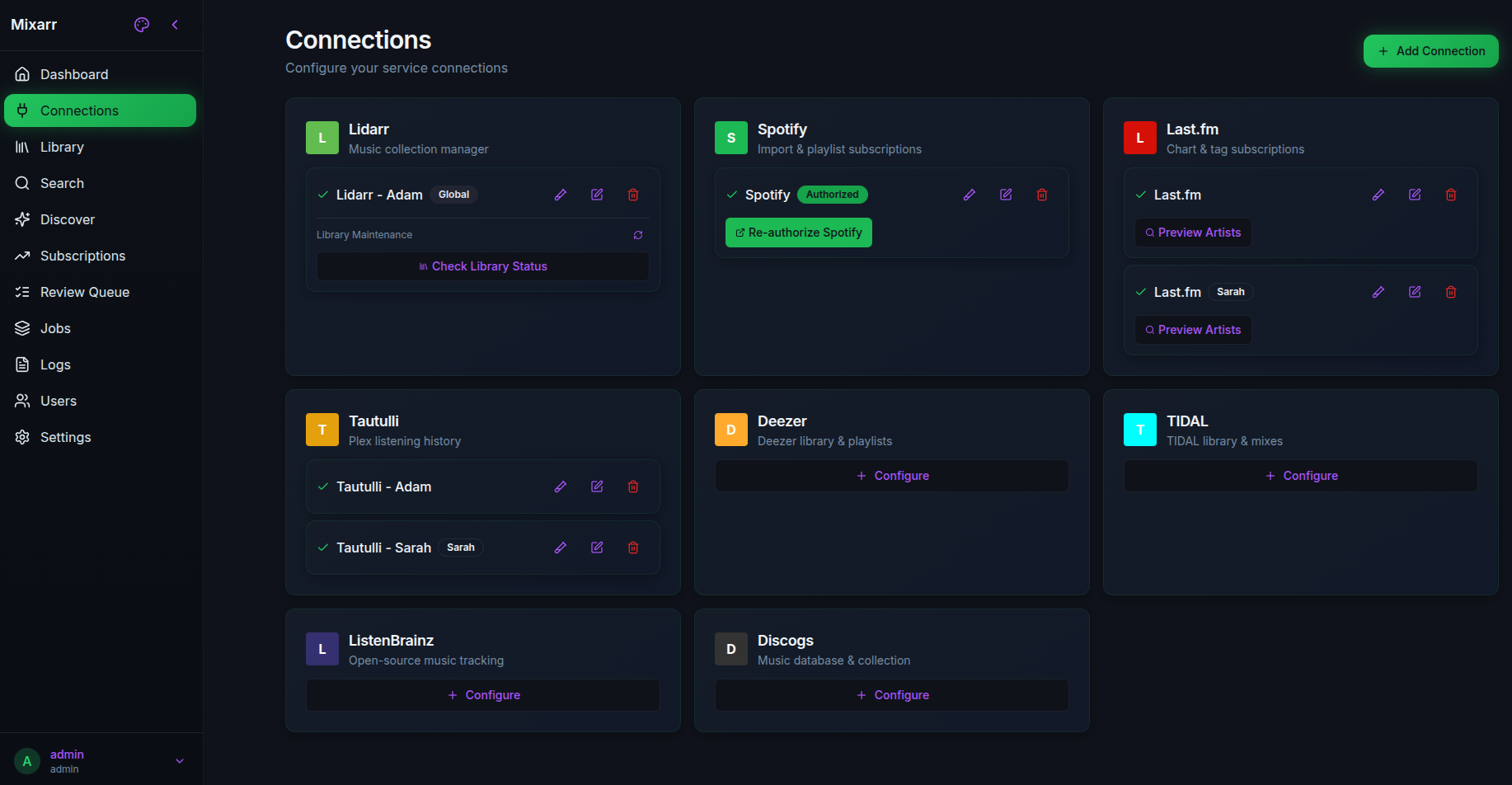Open Discover from the sidebar

tap(68, 219)
